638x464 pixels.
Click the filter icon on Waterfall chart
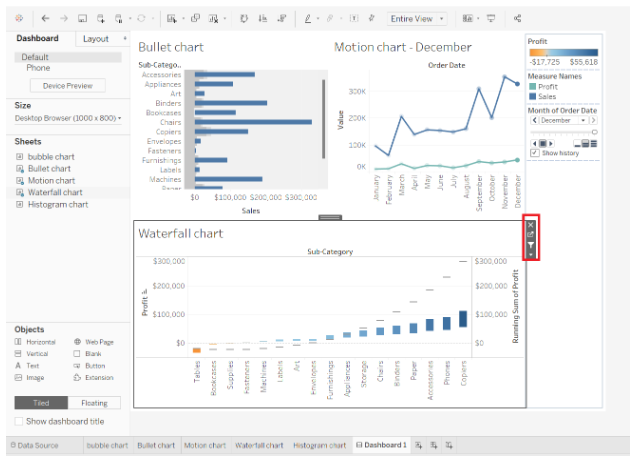(x=531, y=248)
